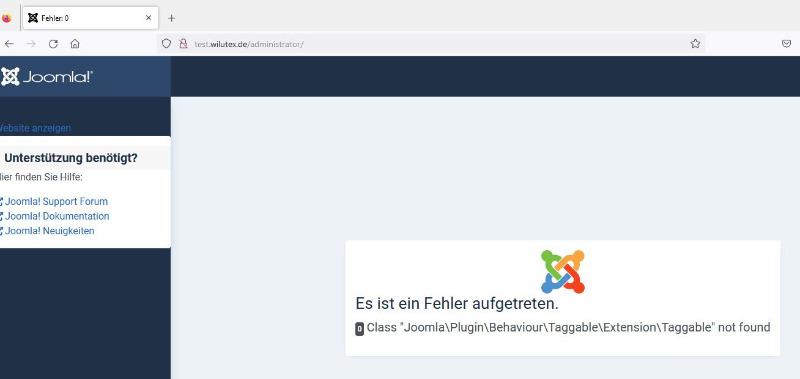800x379 pixels.
Task: Open the "Website anzeigen" link
Action: coord(35,128)
